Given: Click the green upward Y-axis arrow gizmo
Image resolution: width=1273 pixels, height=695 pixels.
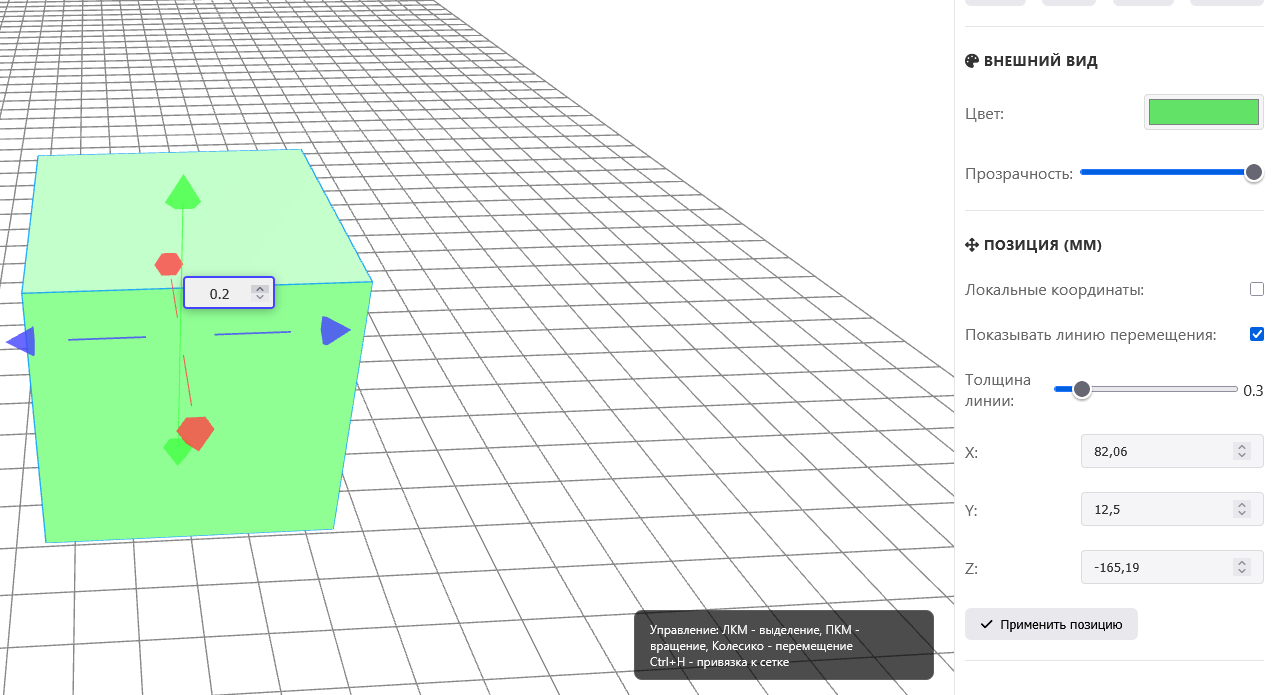Looking at the screenshot, I should (182, 192).
